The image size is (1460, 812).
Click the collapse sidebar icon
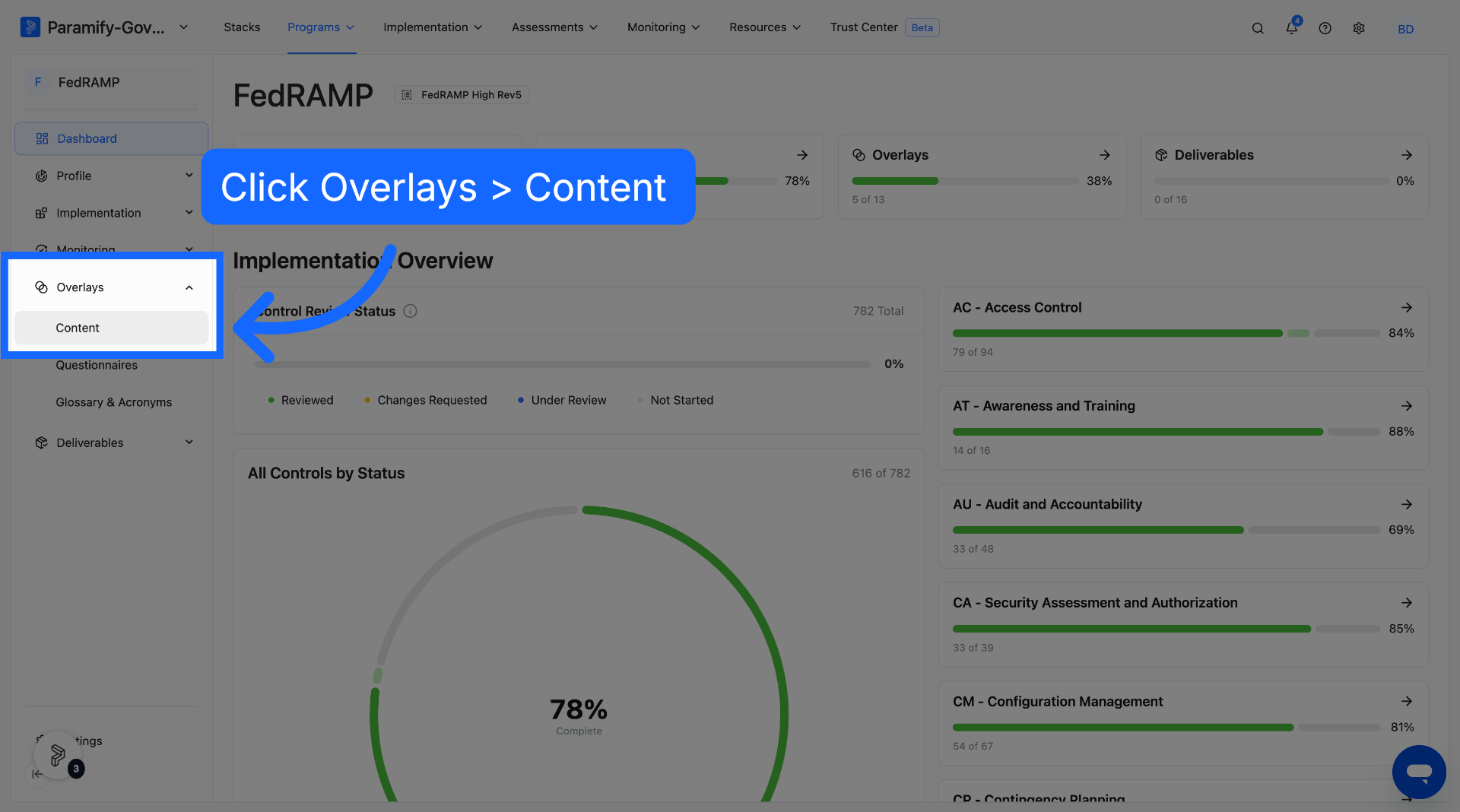(37, 774)
